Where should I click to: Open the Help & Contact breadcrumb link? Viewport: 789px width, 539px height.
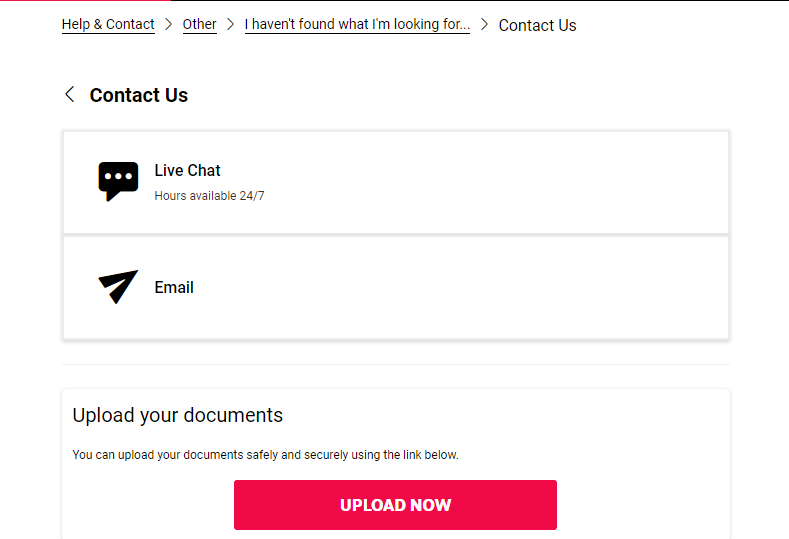[108, 24]
